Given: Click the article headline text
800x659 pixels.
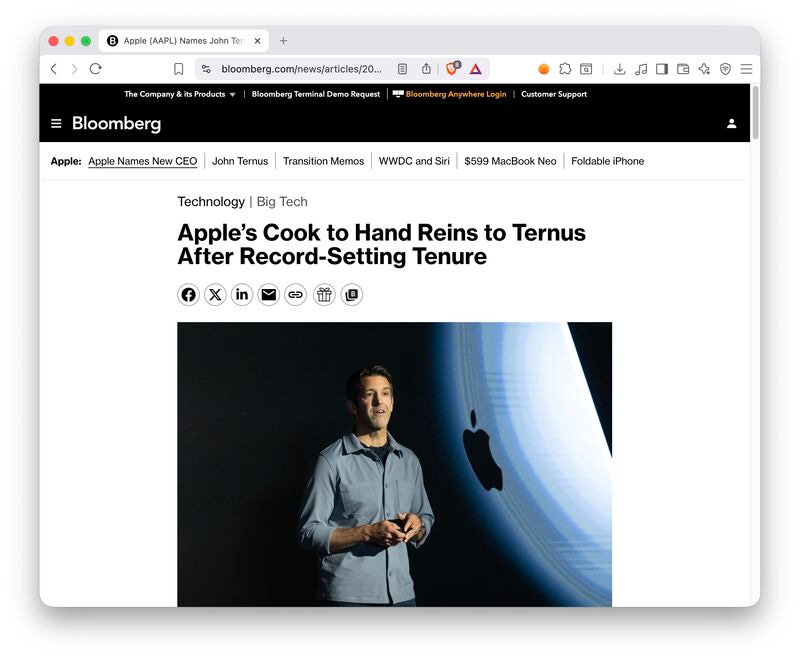Looking at the screenshot, I should (x=382, y=244).
